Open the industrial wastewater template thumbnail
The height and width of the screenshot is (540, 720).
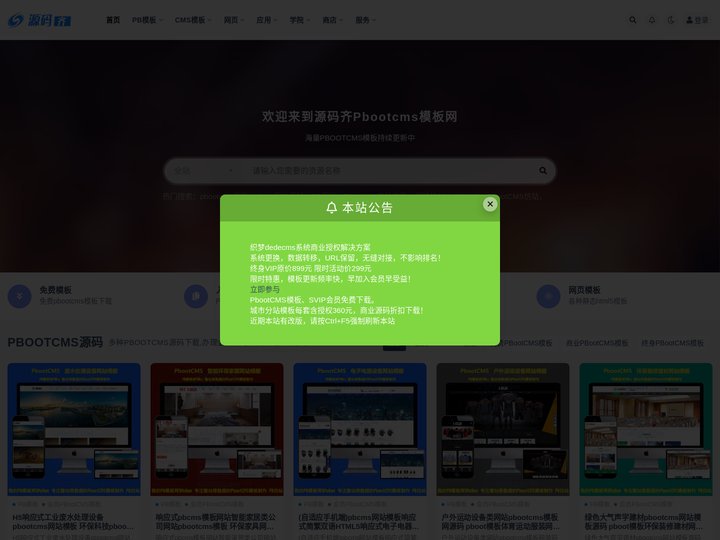click(x=74, y=429)
